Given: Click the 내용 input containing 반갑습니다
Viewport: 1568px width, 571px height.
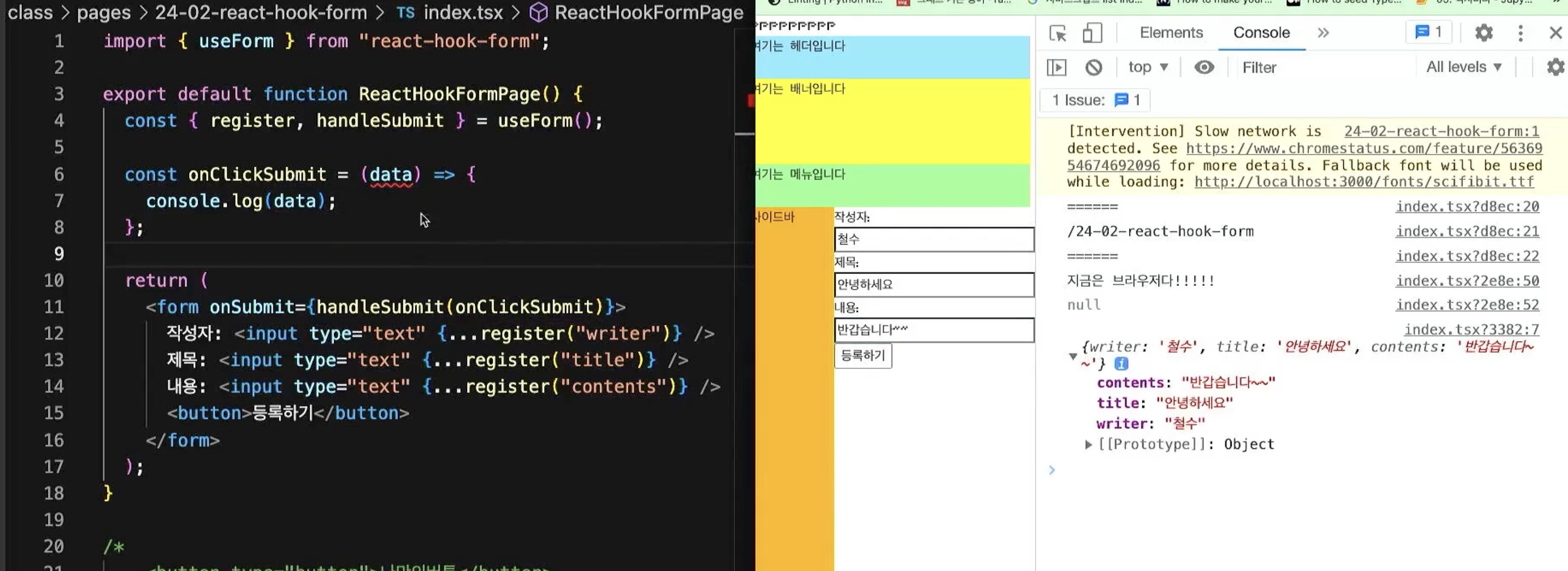Looking at the screenshot, I should (x=934, y=330).
